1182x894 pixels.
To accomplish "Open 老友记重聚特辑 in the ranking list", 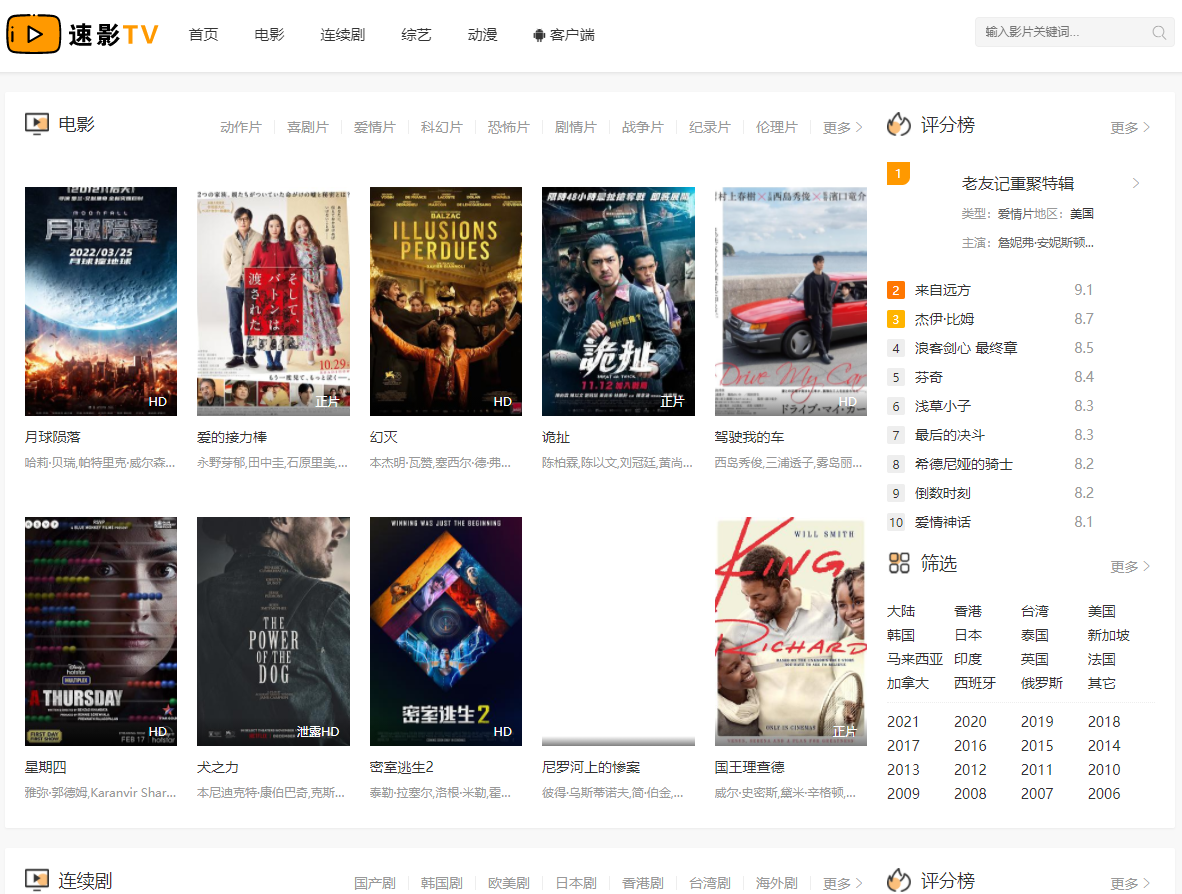I will 1018,183.
